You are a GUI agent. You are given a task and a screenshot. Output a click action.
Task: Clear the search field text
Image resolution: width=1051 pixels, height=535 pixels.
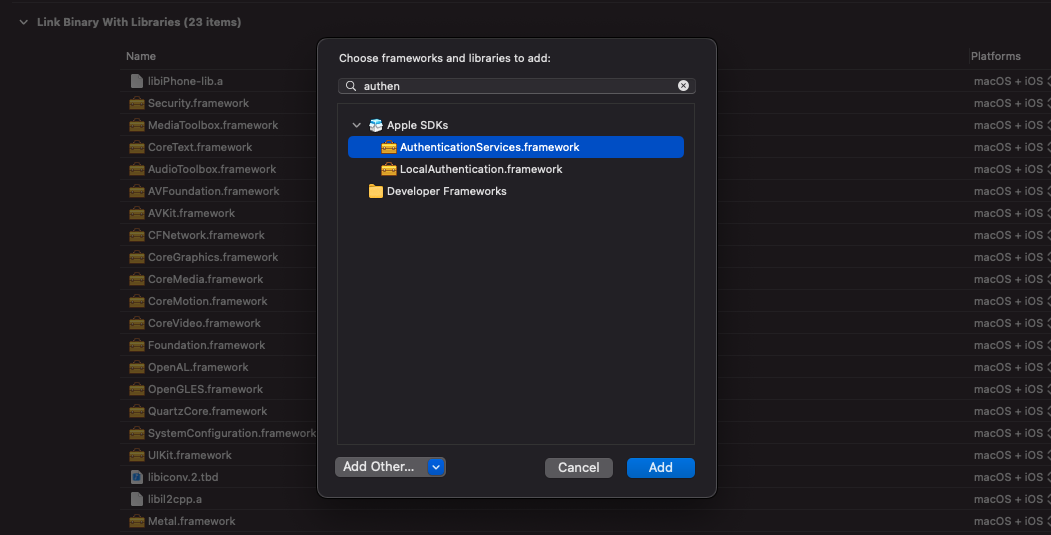[683, 86]
